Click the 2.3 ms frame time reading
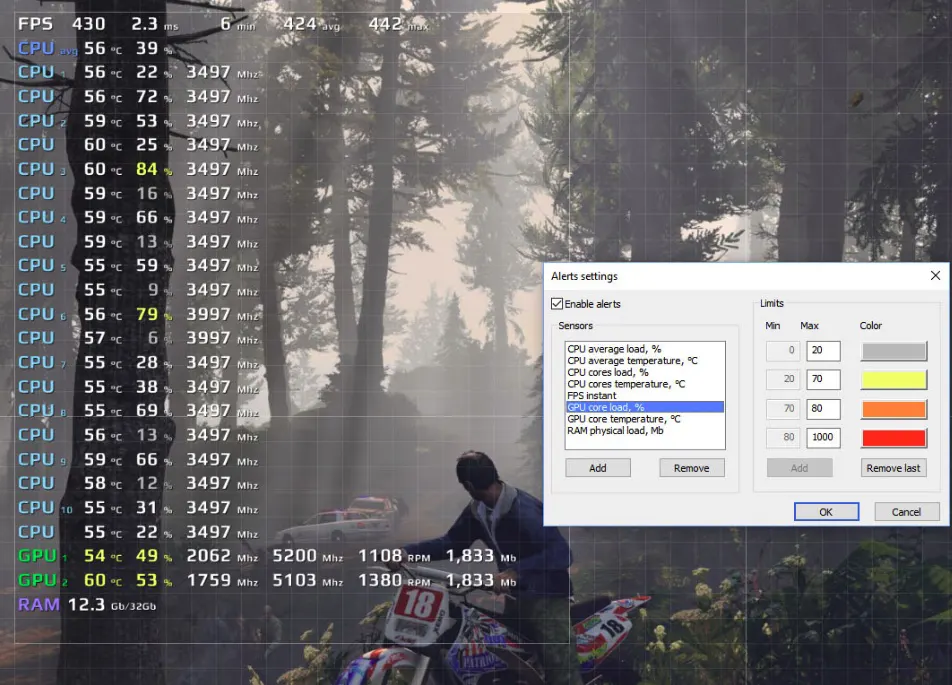This screenshot has width=952, height=685. click(155, 24)
